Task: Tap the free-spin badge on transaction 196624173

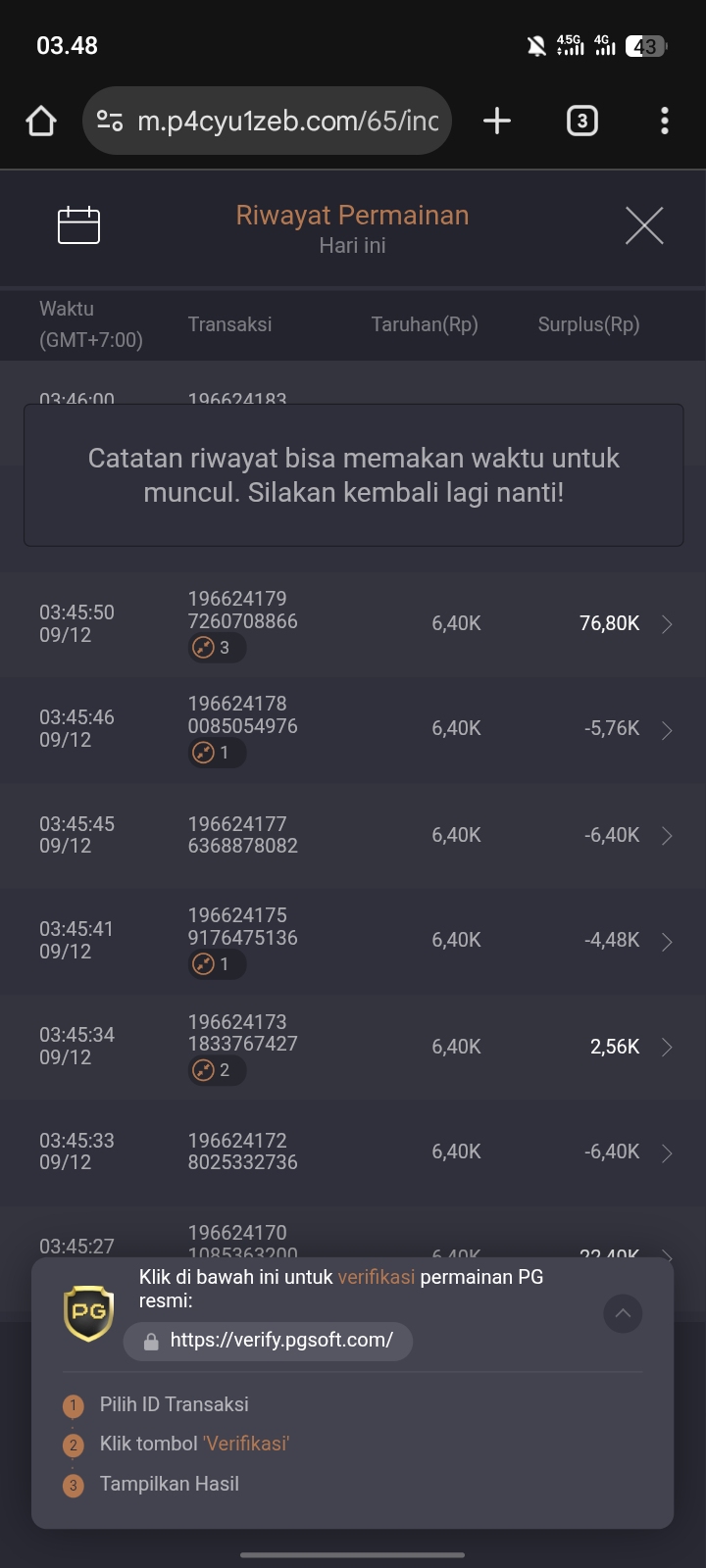Action: point(217,1070)
